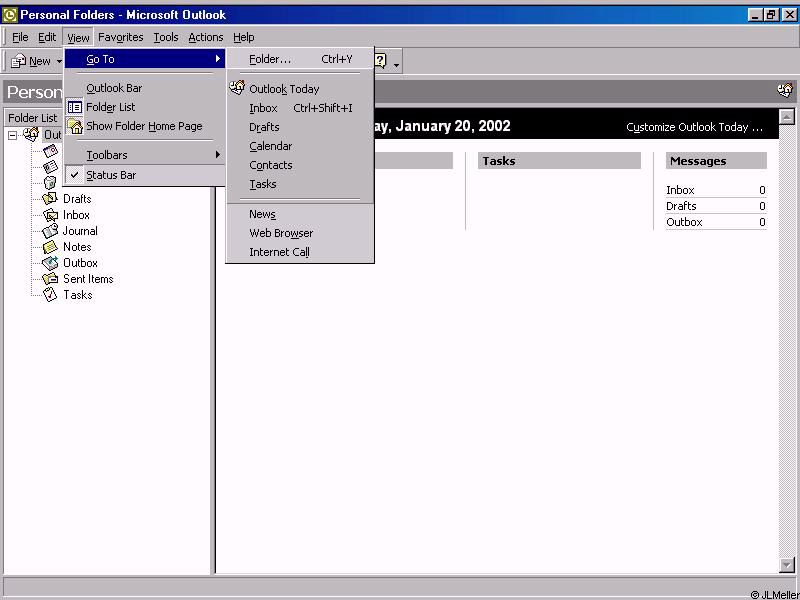The width and height of the screenshot is (800, 600).
Task: Open the Actions menu
Action: click(x=206, y=37)
